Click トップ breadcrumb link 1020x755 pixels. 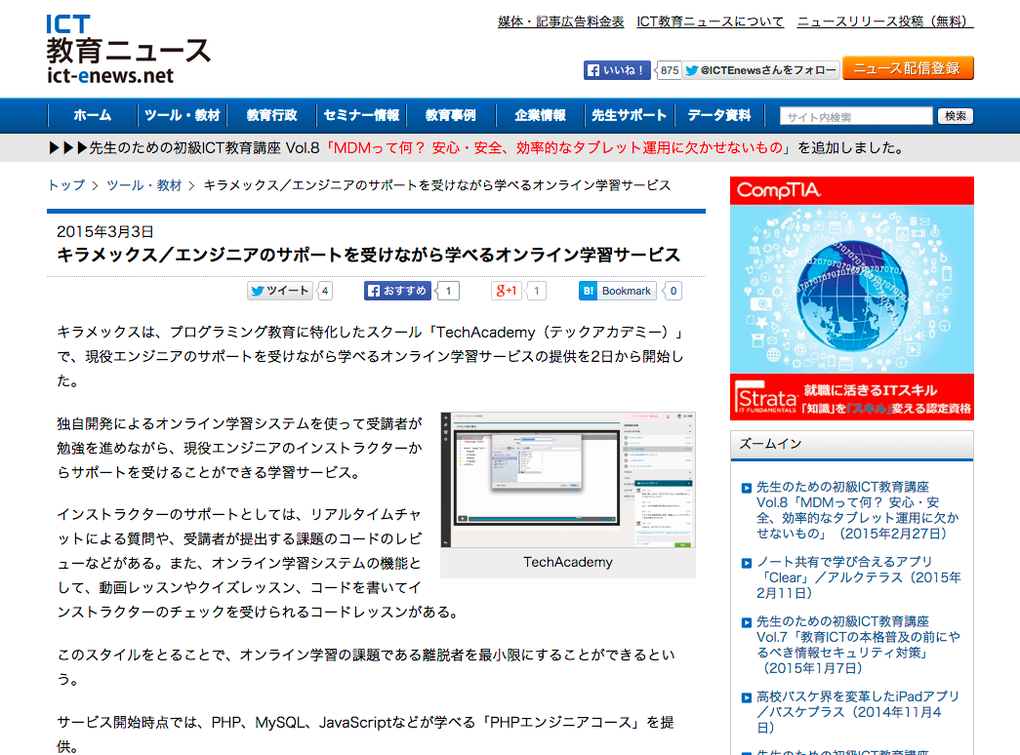(66, 185)
